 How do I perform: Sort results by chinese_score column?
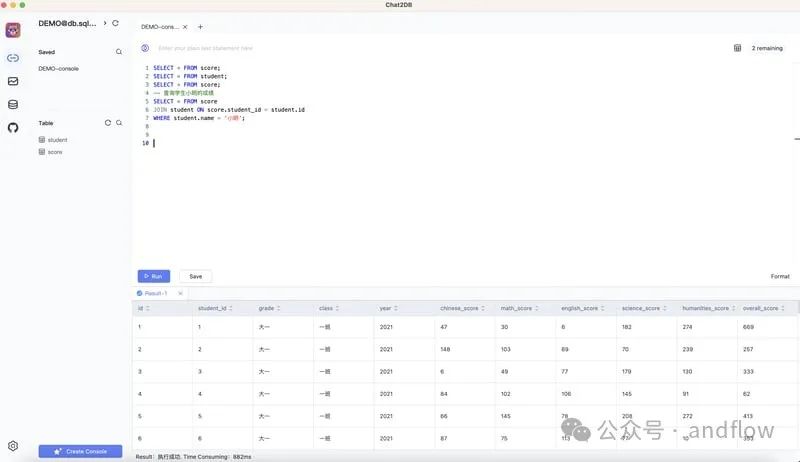483,308
